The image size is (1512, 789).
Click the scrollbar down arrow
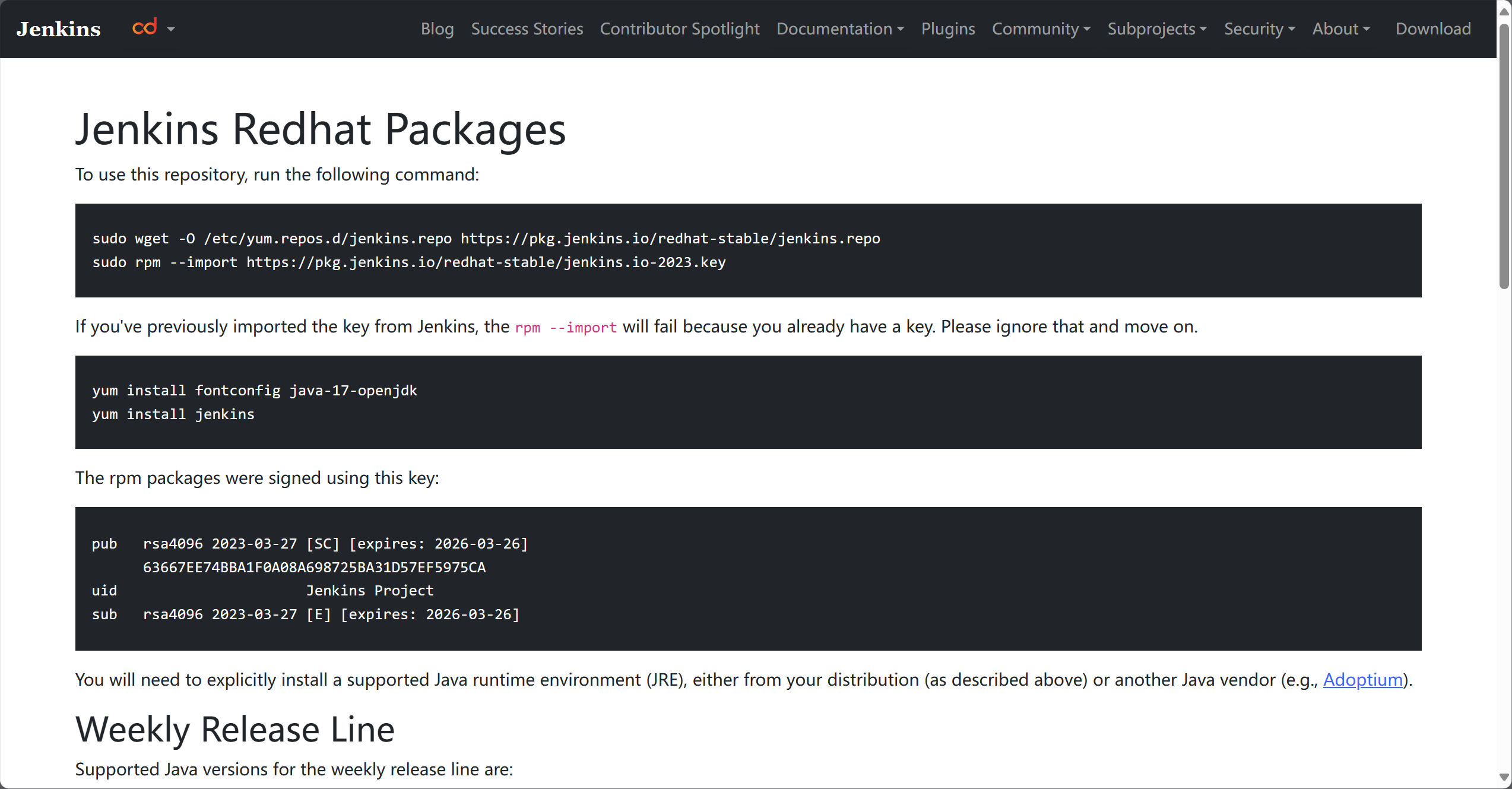(x=1504, y=777)
